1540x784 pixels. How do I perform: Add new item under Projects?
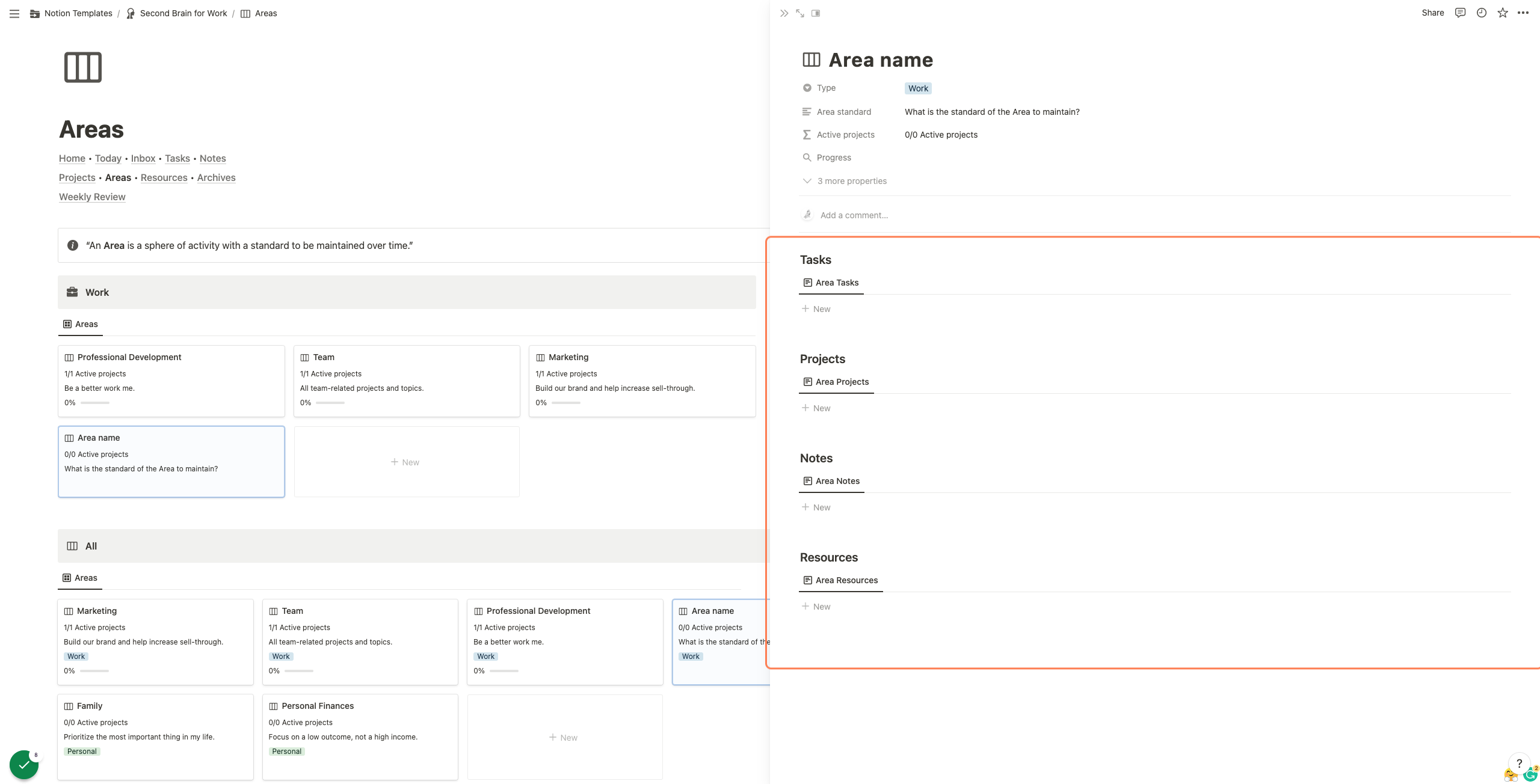click(x=816, y=408)
